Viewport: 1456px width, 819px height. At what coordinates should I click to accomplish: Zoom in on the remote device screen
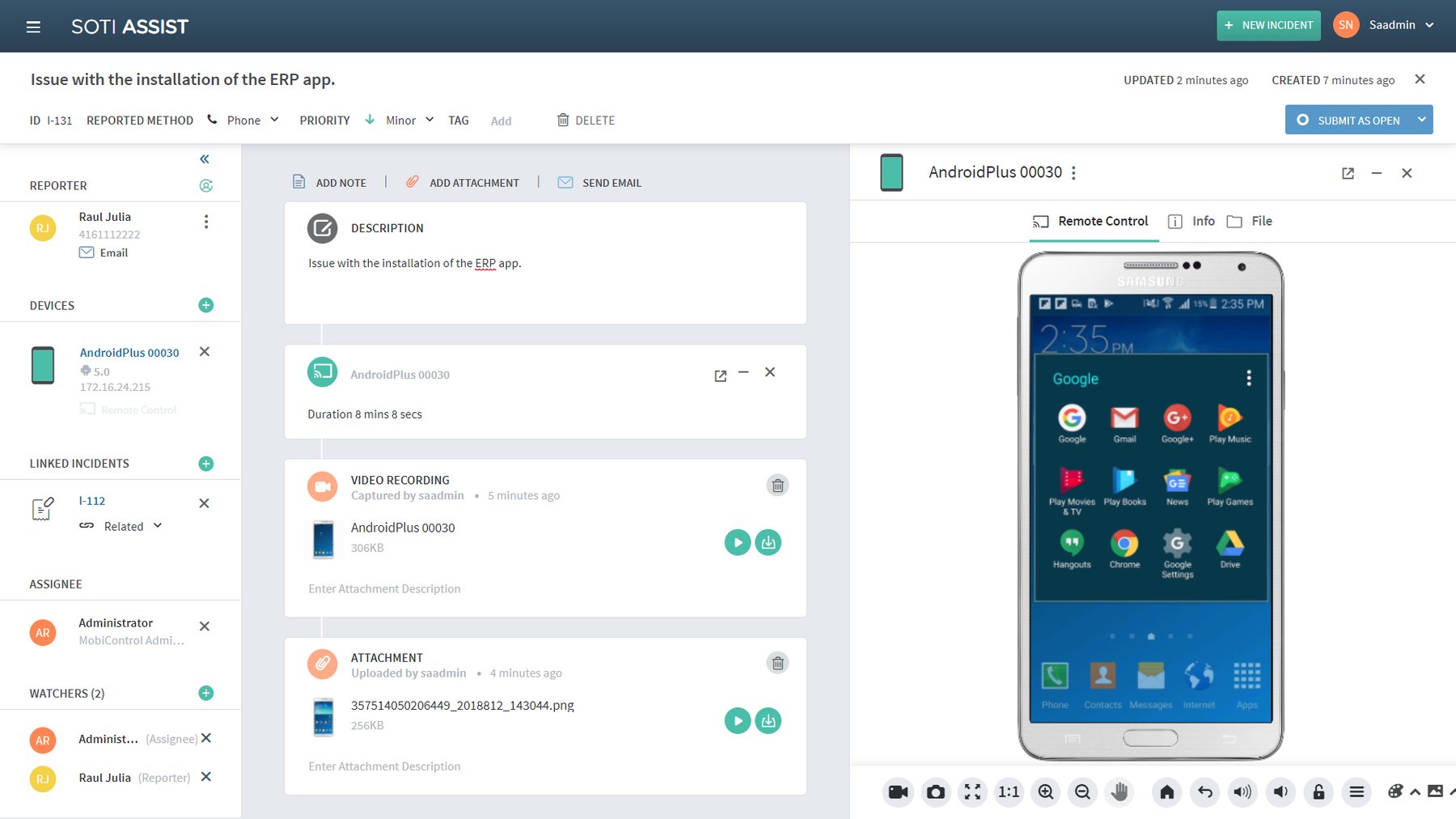pos(1045,792)
